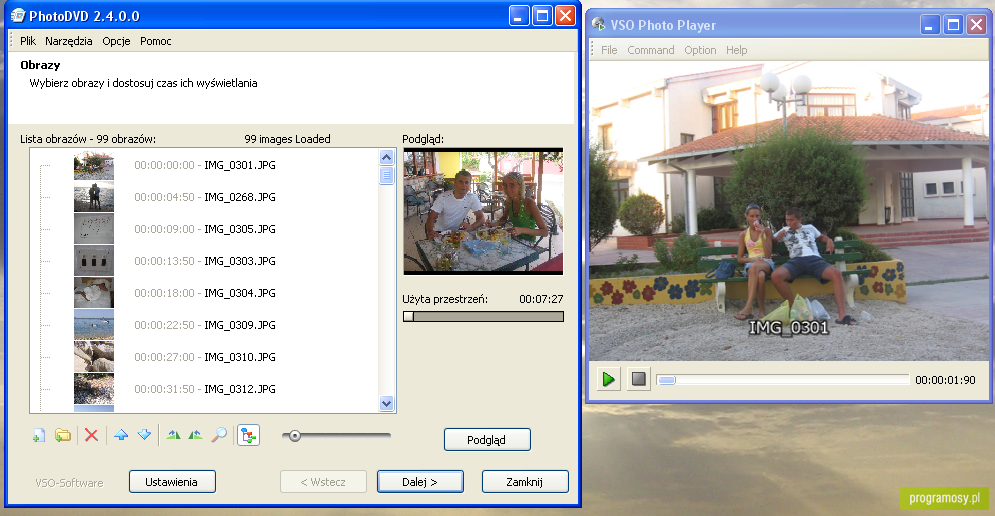Open Command menu in VSO Photo Player
The image size is (995, 516).
(x=650, y=50)
